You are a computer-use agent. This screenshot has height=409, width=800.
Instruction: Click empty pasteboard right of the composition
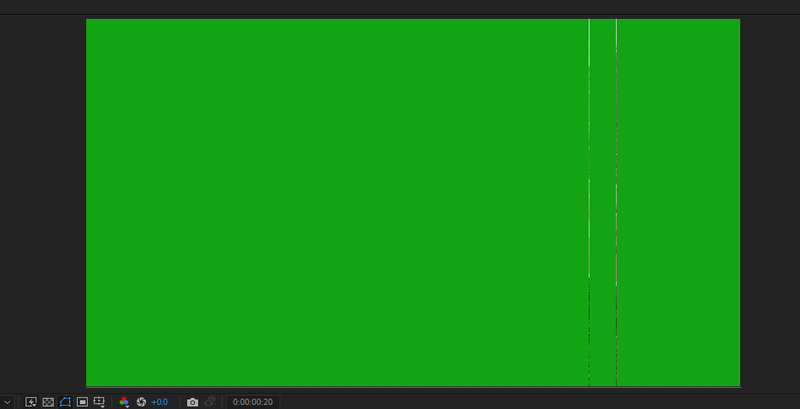click(770, 200)
